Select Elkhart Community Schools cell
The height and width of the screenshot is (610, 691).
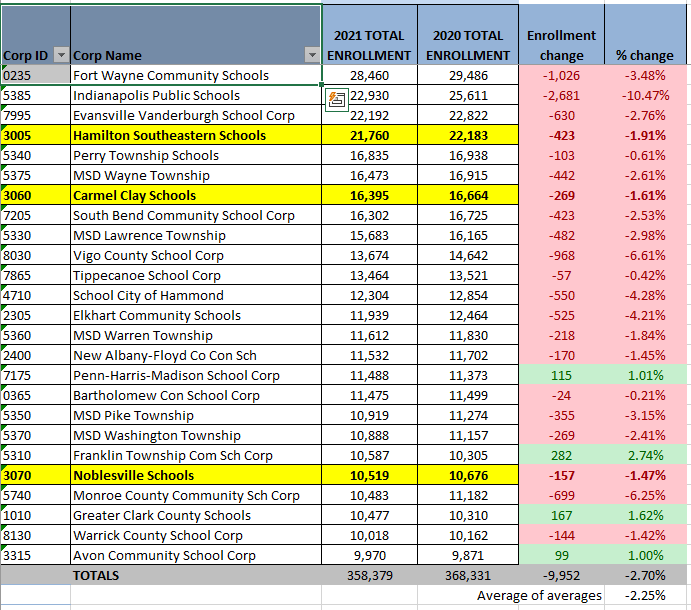point(196,315)
